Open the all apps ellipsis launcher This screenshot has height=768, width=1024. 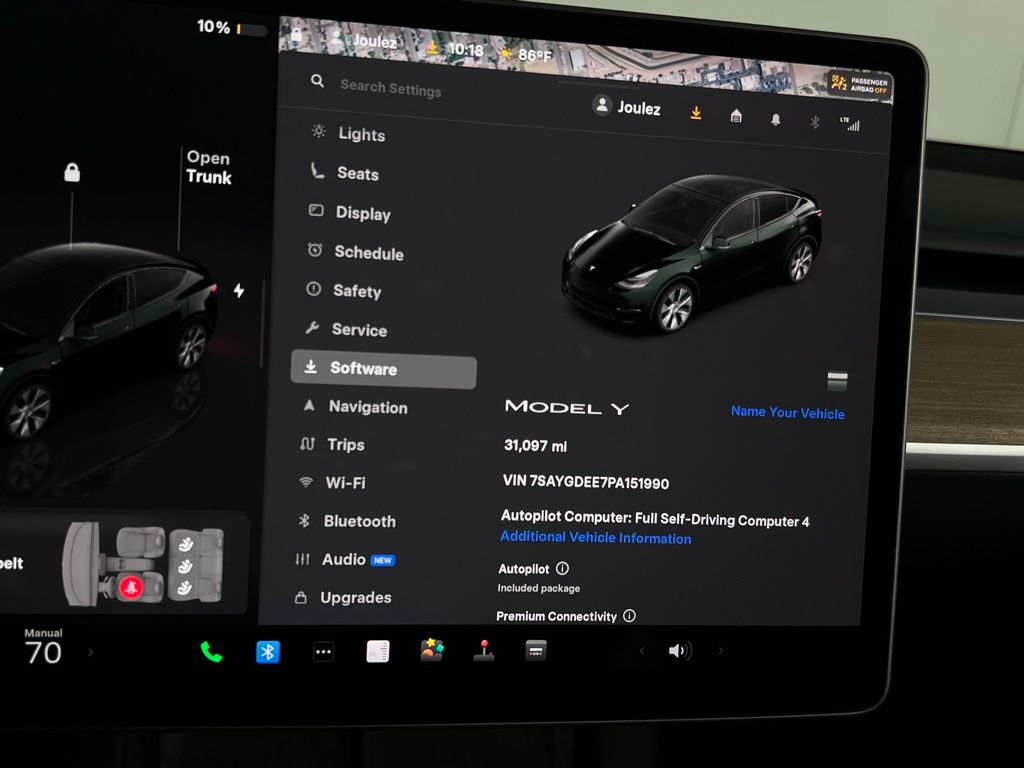323,652
